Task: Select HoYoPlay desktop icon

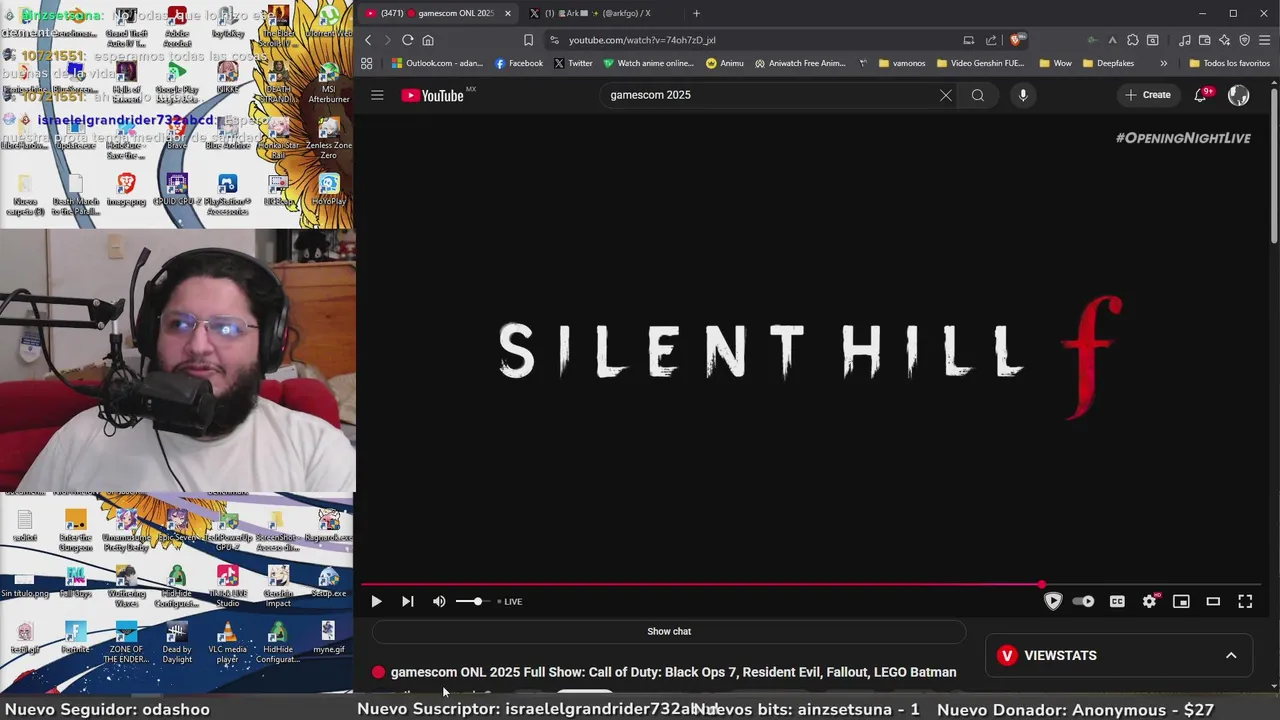Action: pyautogui.click(x=328, y=190)
